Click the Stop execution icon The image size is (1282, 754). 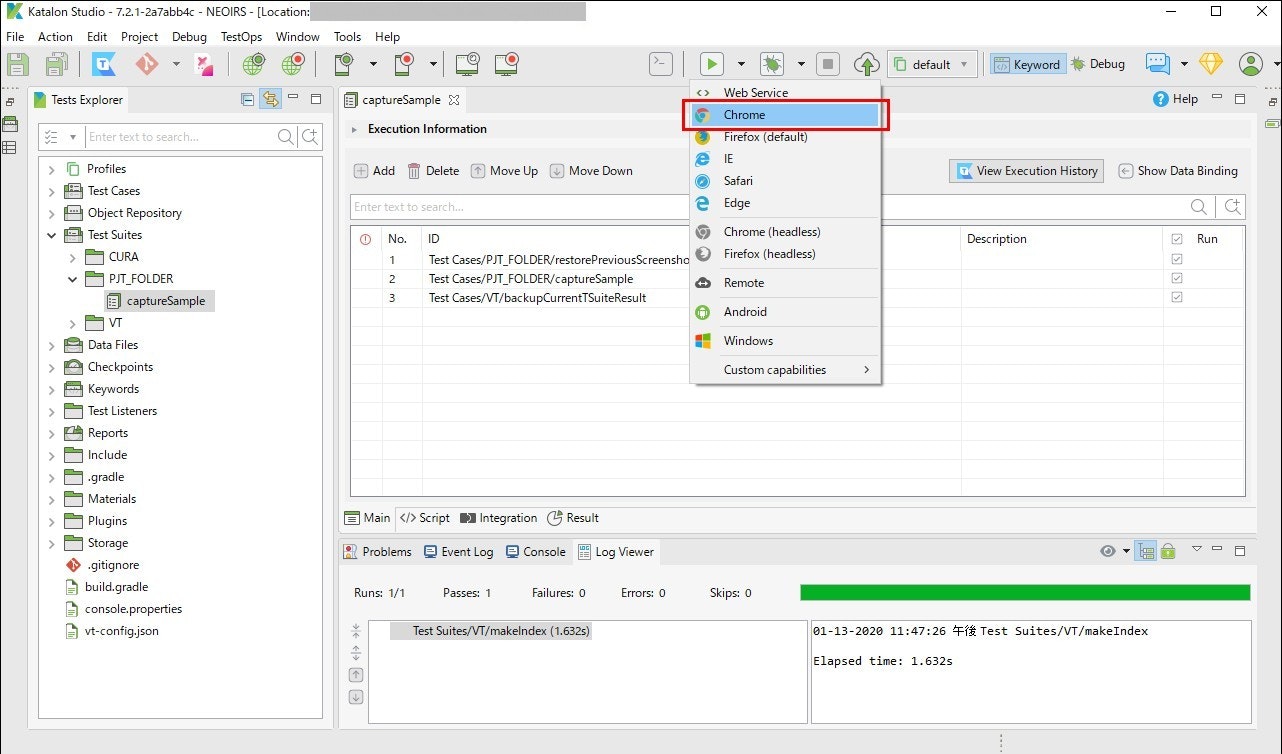[x=828, y=64]
